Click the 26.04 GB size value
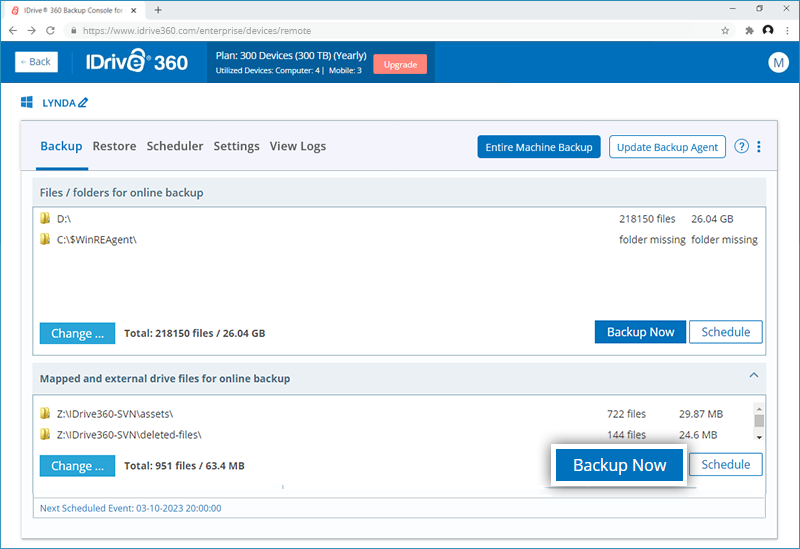The width and height of the screenshot is (800, 549). coord(712,219)
